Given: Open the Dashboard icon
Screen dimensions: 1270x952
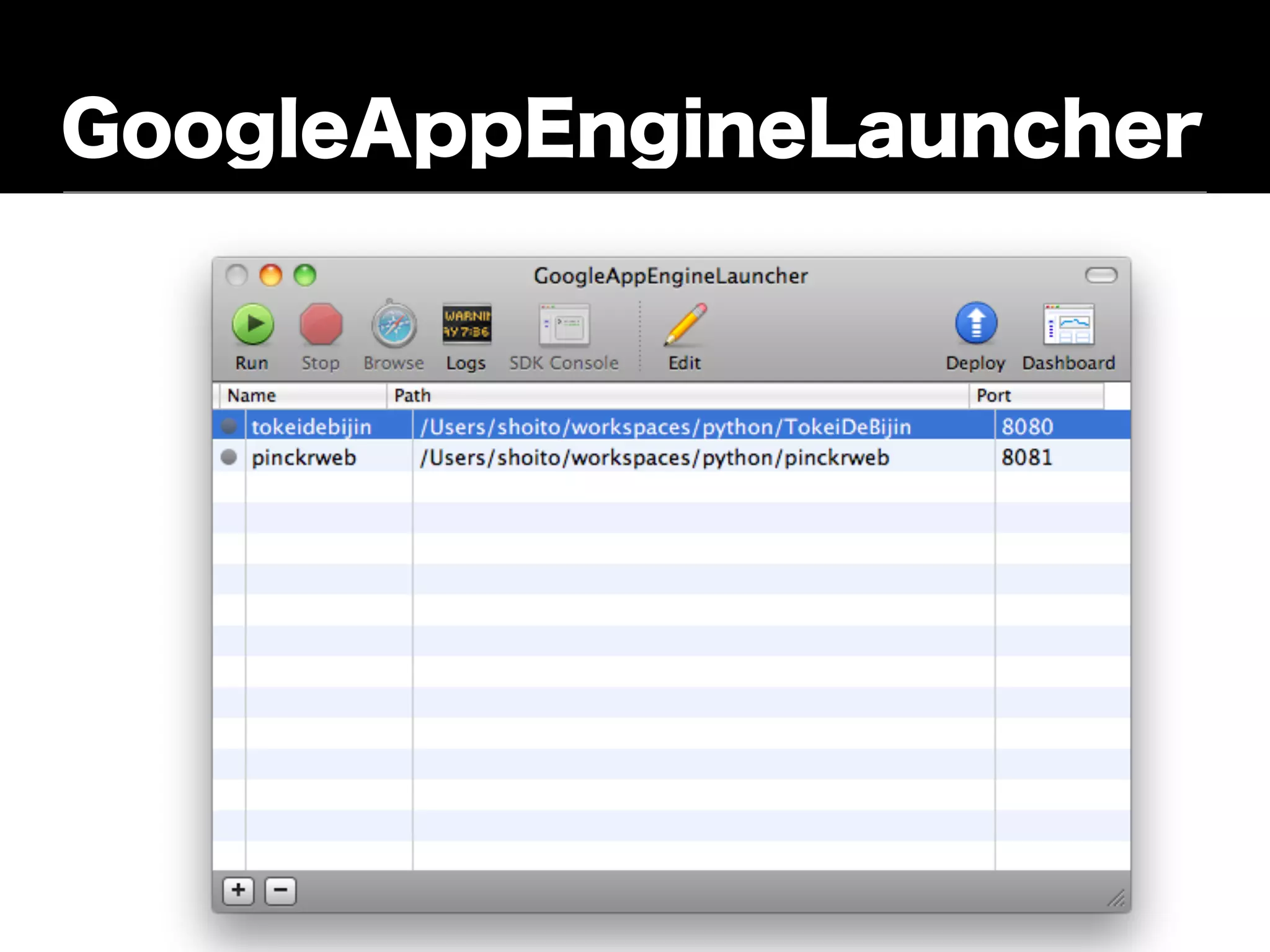Looking at the screenshot, I should (x=1069, y=324).
